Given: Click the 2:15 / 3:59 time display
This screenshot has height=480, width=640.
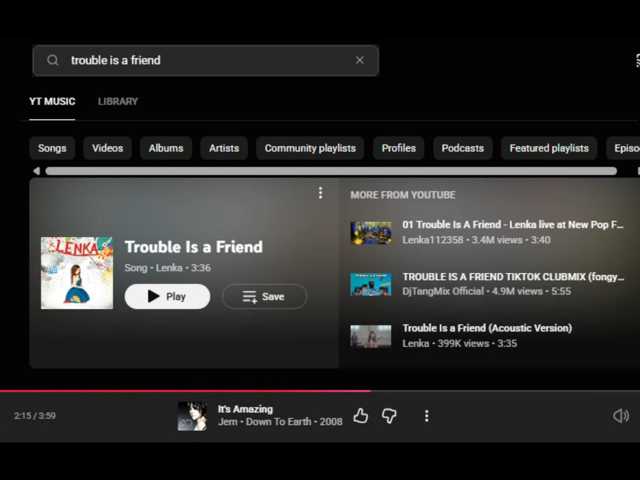Looking at the screenshot, I should [35, 416].
